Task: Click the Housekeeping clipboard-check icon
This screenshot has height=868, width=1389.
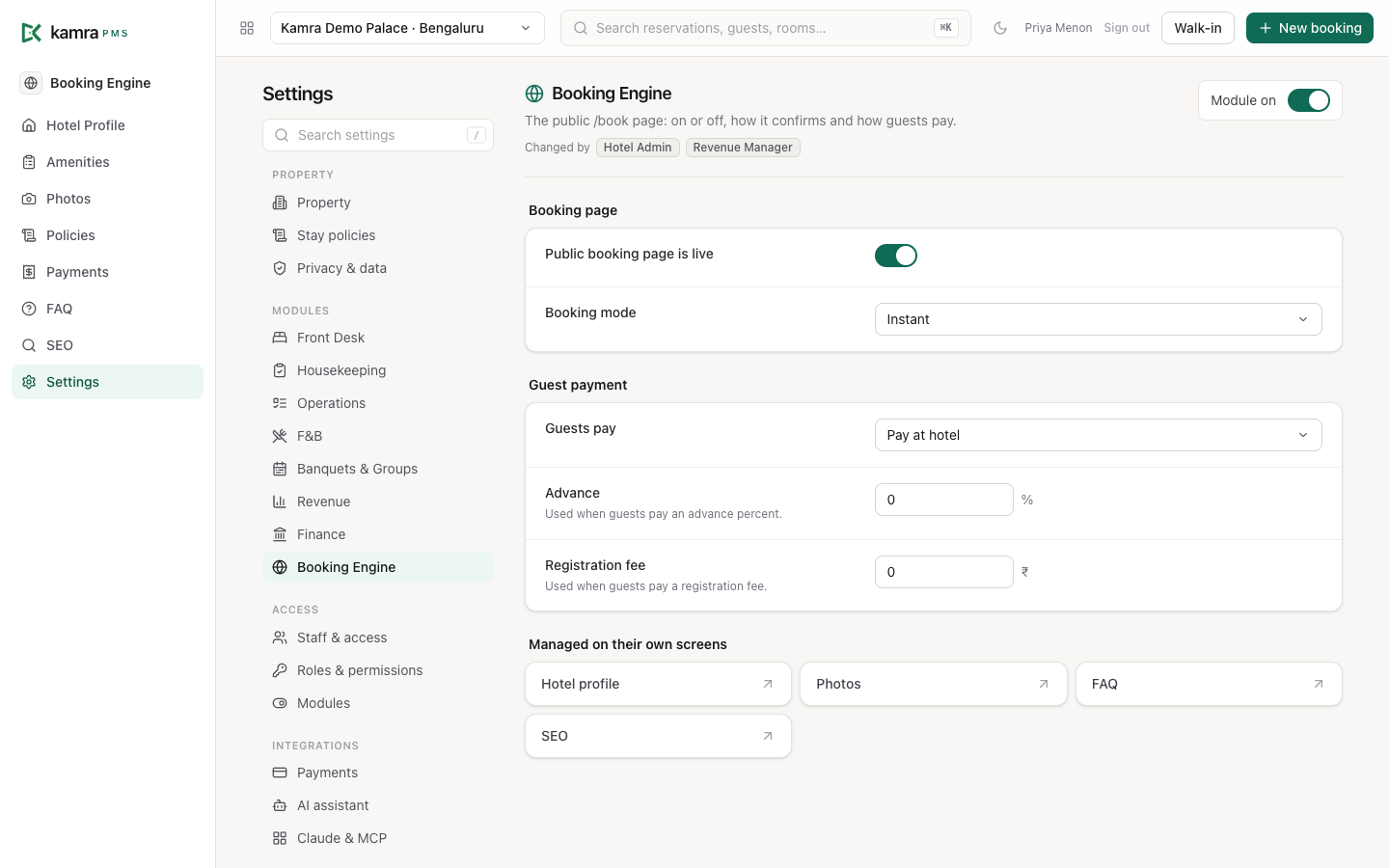Action: coord(280,370)
